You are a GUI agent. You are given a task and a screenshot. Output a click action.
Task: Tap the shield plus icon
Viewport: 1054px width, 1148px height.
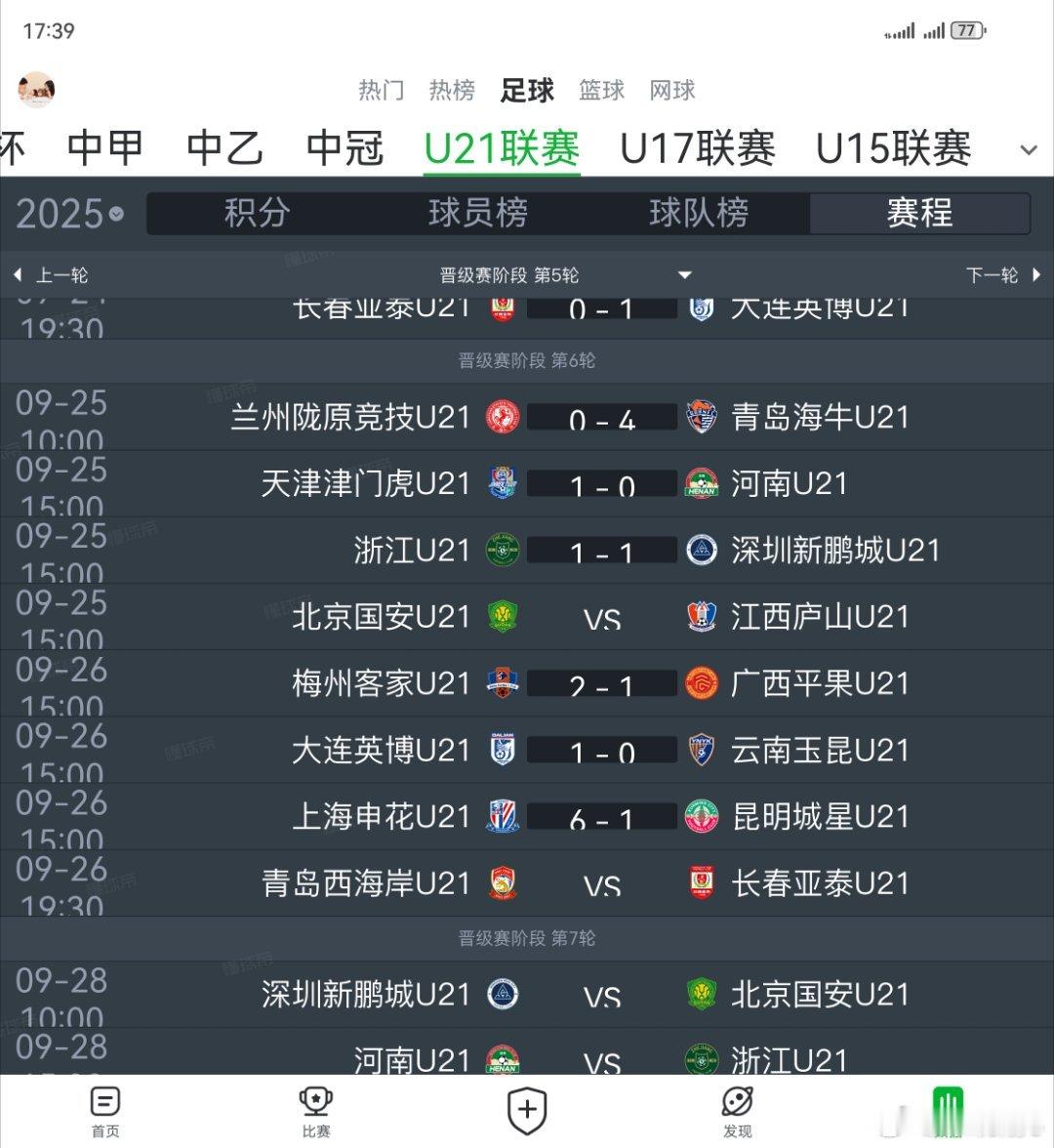[527, 1110]
